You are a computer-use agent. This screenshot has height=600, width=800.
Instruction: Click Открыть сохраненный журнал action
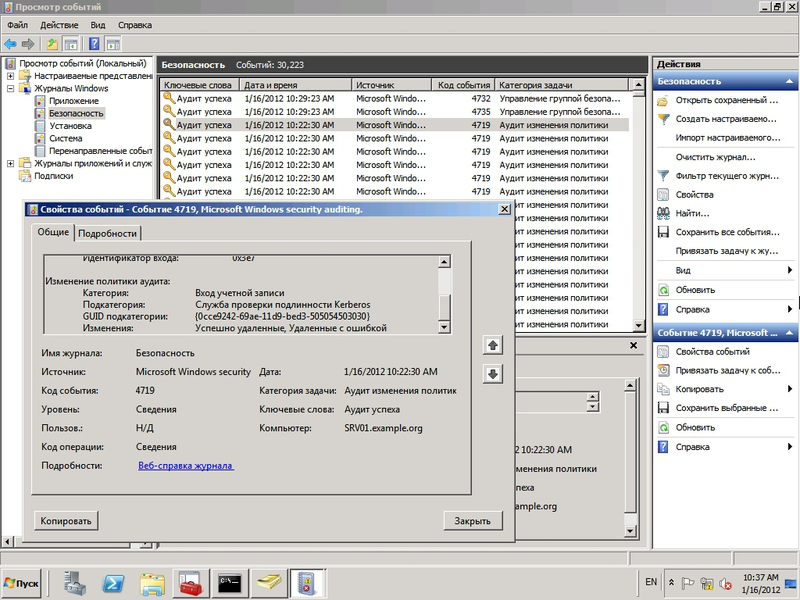pos(727,100)
